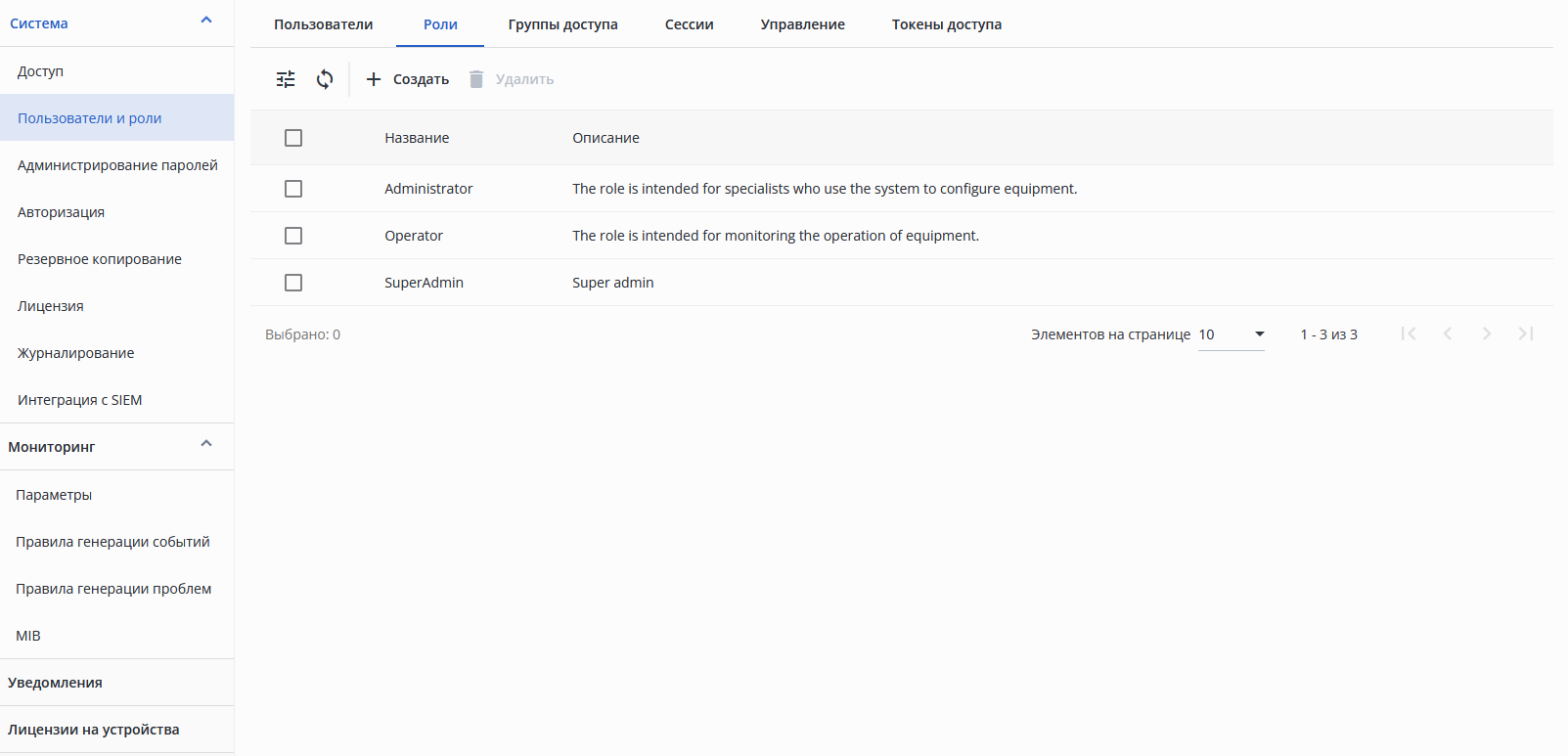Go to next page arrow
The height and width of the screenshot is (756, 1568).
[x=1487, y=334]
